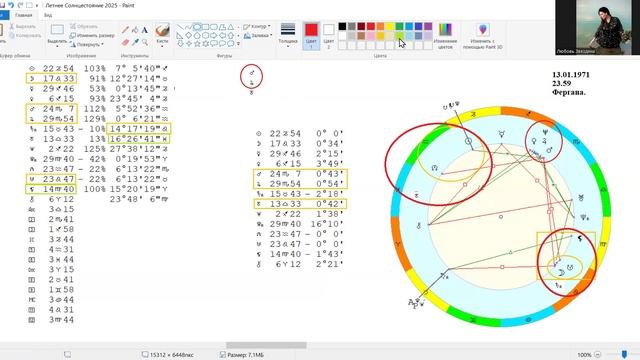This screenshot has width=640, height=360.
Task: Select the Text tool (A)
Action: (x=145, y=30)
